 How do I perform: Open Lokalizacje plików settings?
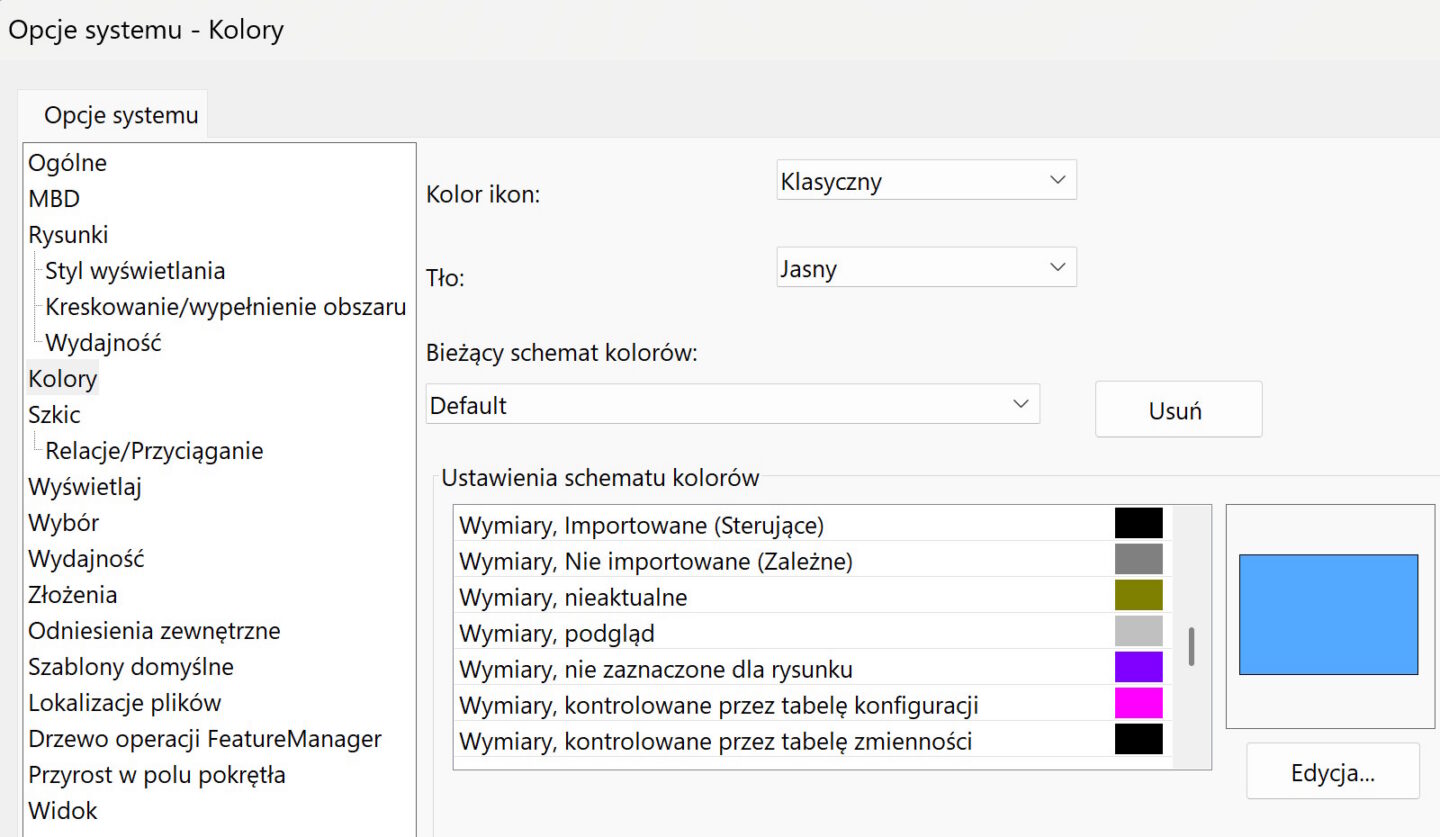124,703
